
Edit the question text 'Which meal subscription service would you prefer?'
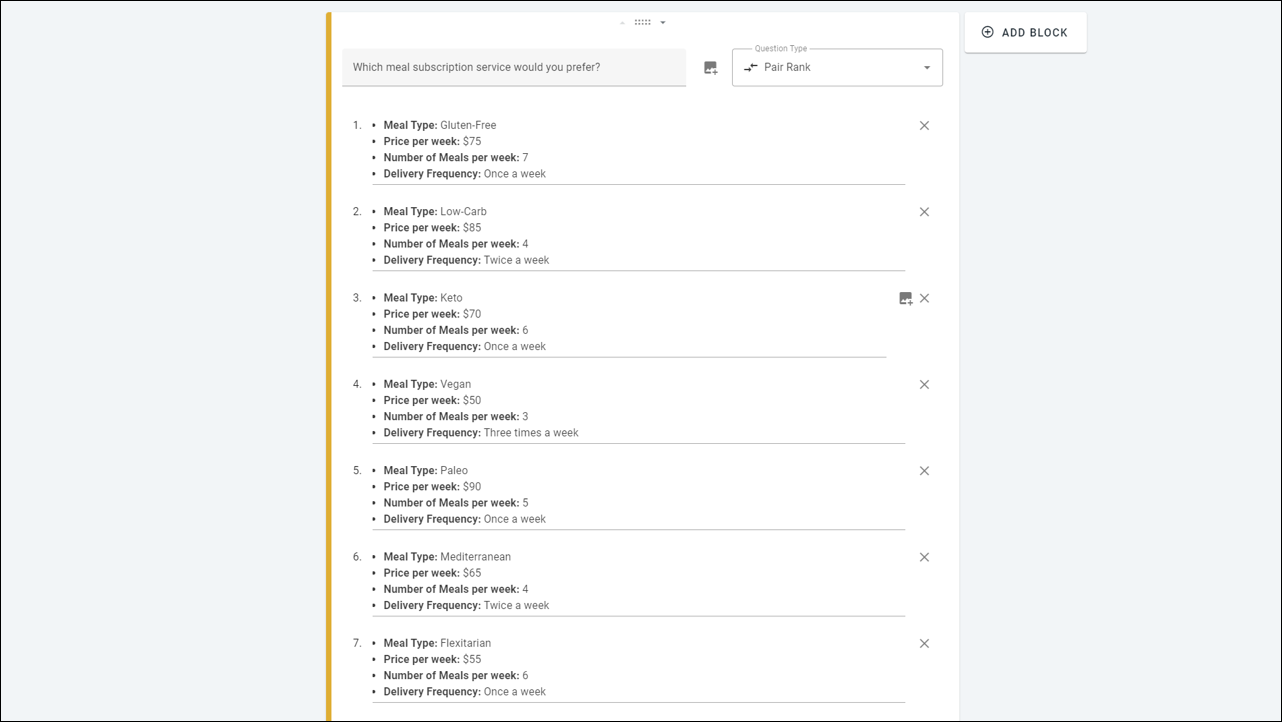[514, 68]
